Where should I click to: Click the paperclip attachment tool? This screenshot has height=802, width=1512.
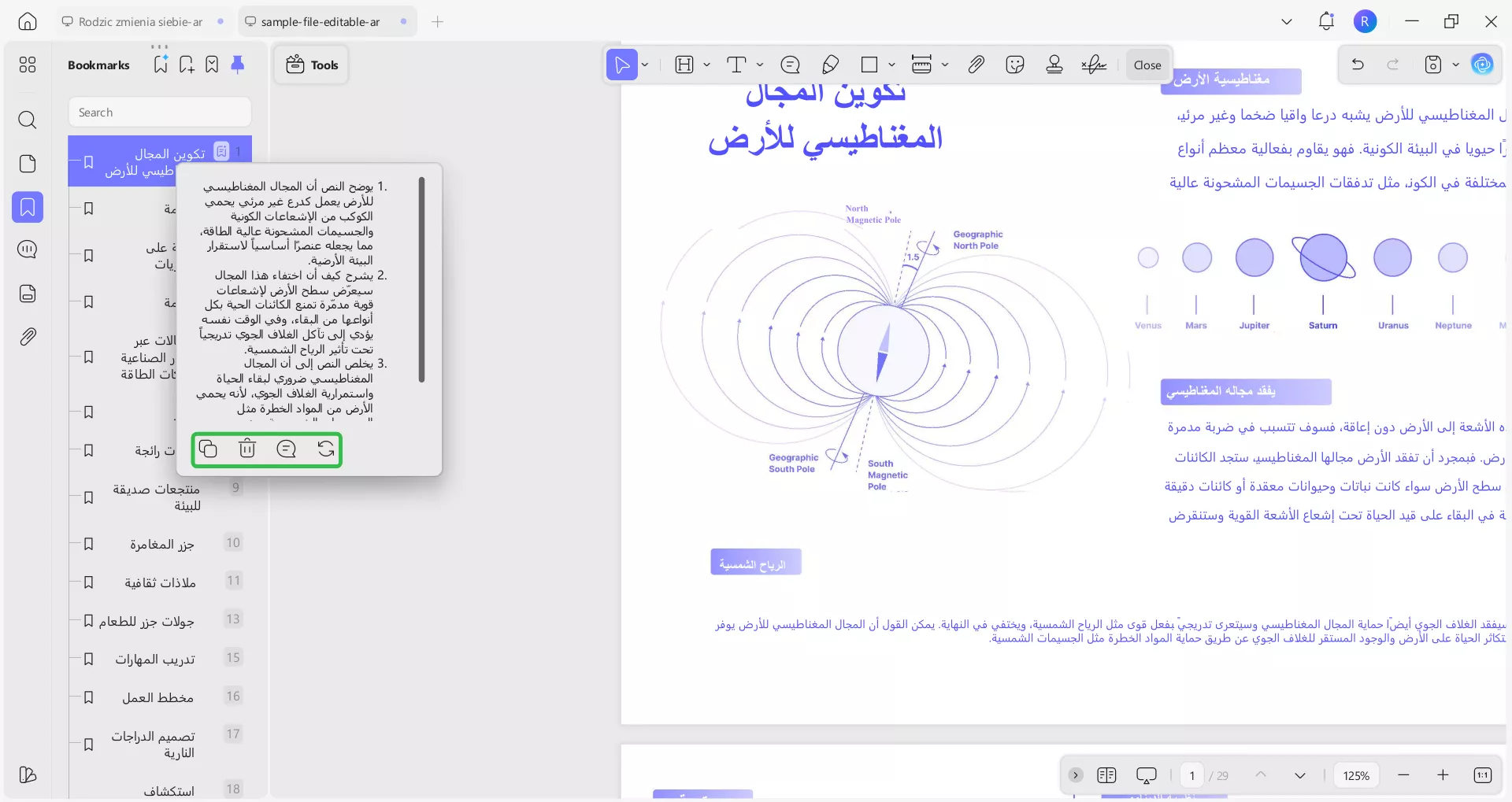point(976,65)
